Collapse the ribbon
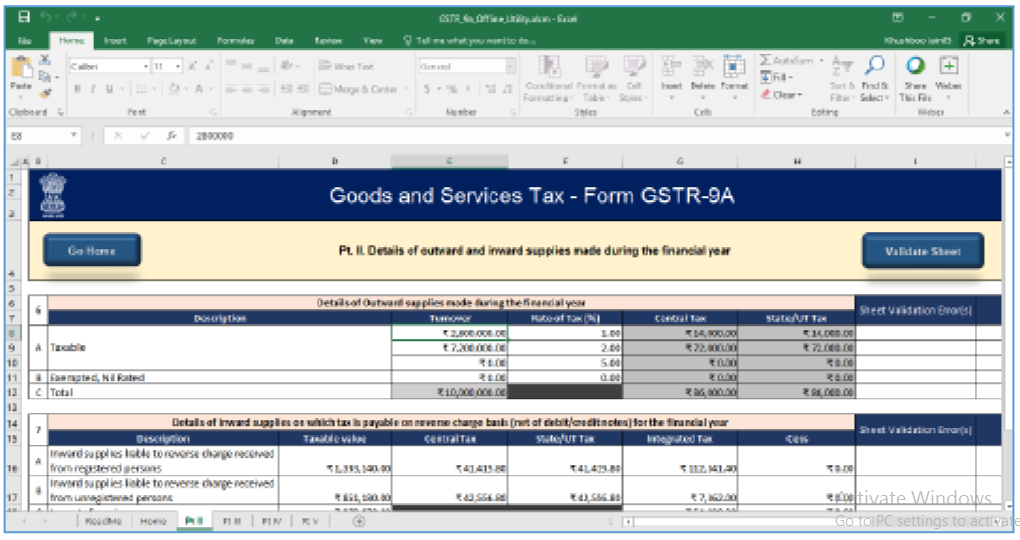 tap(1006, 113)
